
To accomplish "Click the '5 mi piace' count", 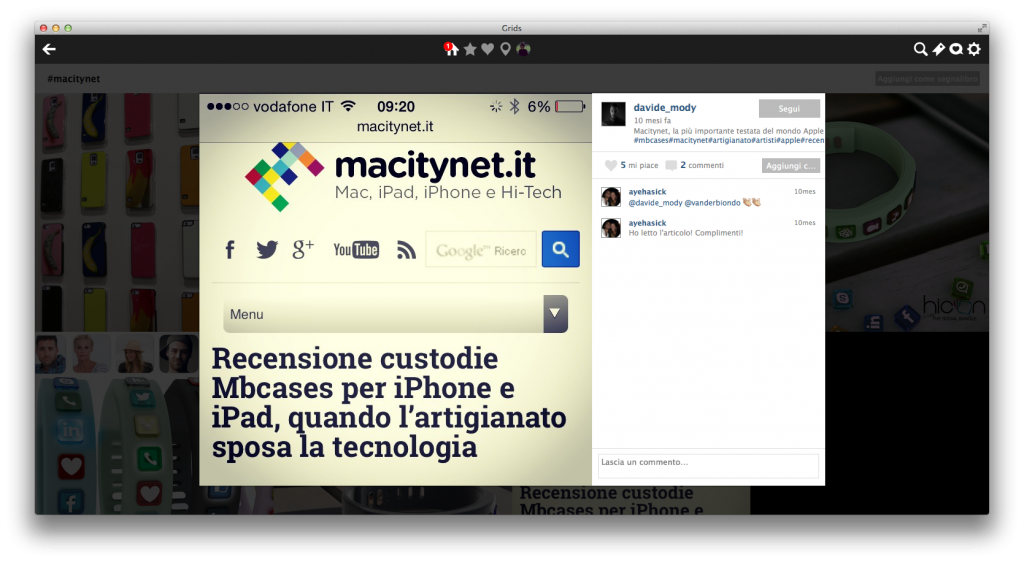I will (x=639, y=165).
